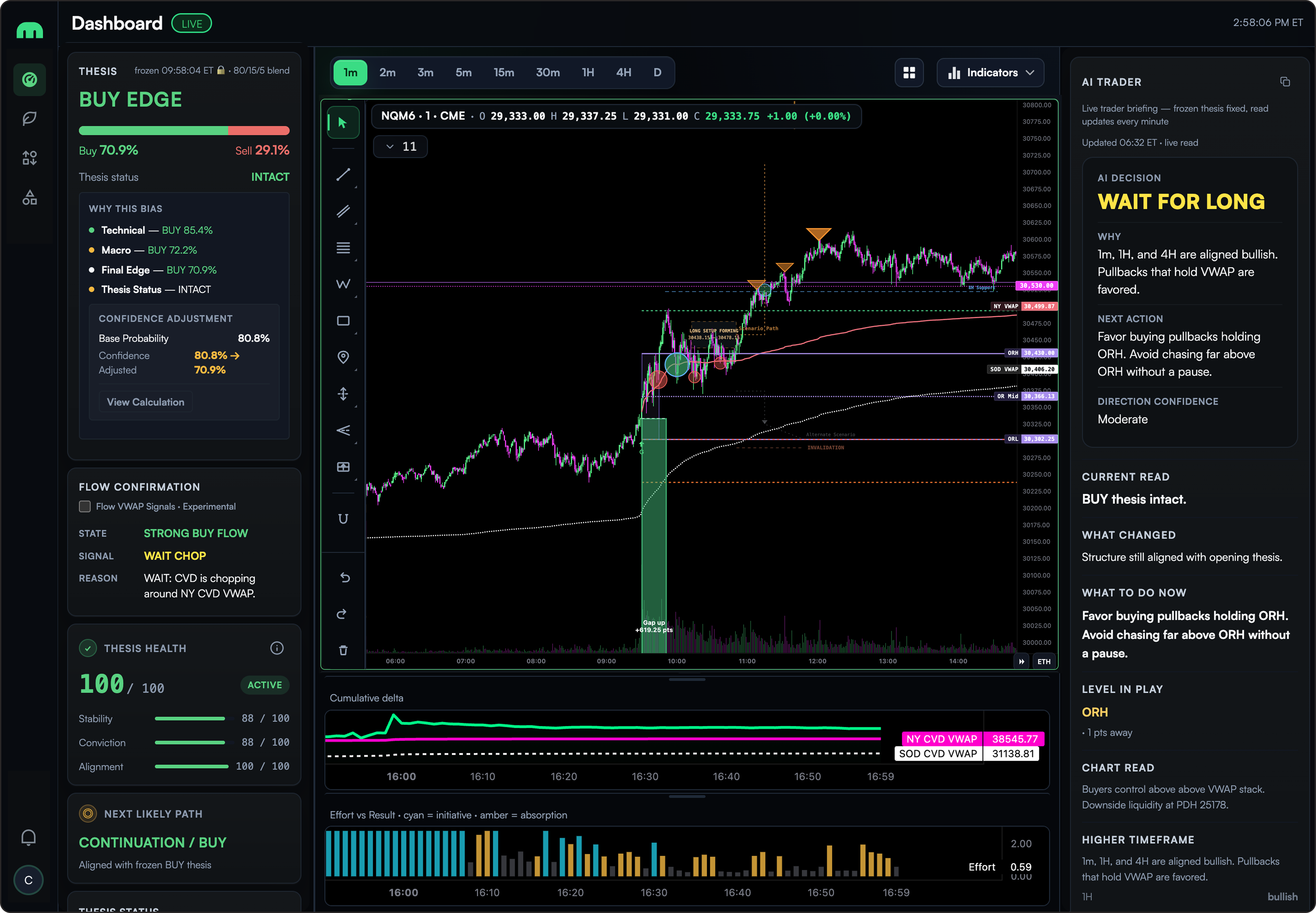Viewport: 1316px width, 913px height.
Task: Select the W pattern drawing tool
Action: (x=343, y=284)
